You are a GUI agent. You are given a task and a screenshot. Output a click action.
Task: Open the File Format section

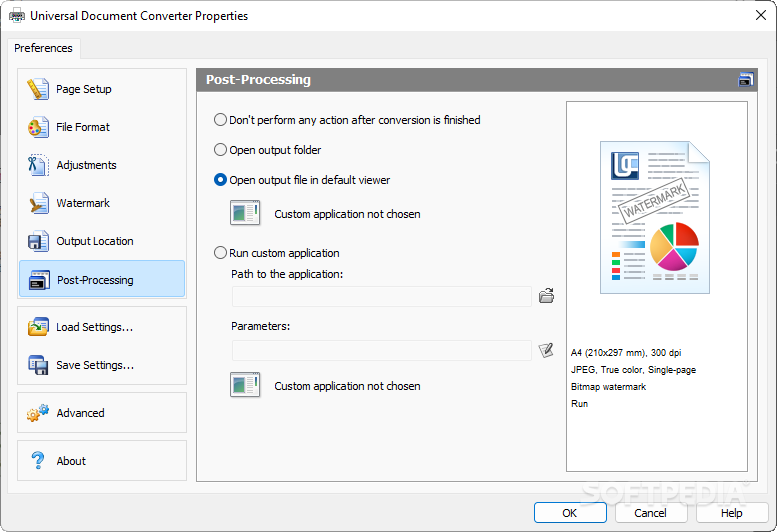[102, 127]
